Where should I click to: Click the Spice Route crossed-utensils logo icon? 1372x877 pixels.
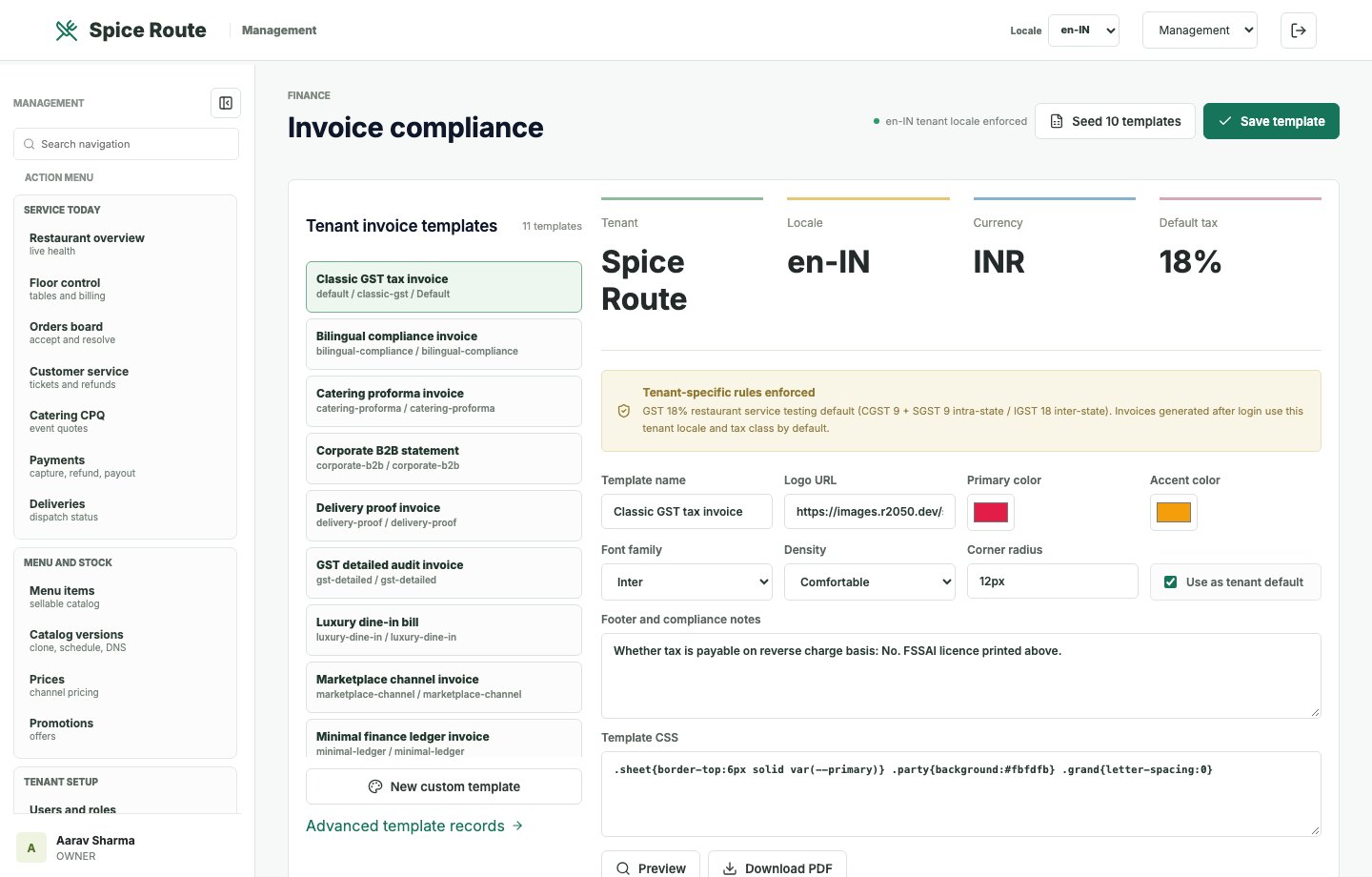tap(67, 31)
